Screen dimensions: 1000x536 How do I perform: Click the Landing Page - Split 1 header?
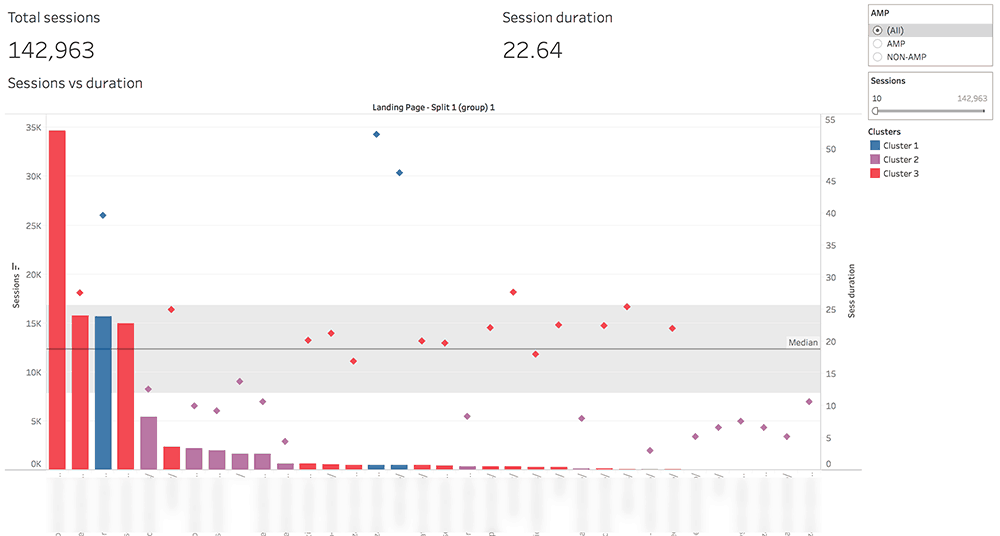pyautogui.click(x=434, y=107)
